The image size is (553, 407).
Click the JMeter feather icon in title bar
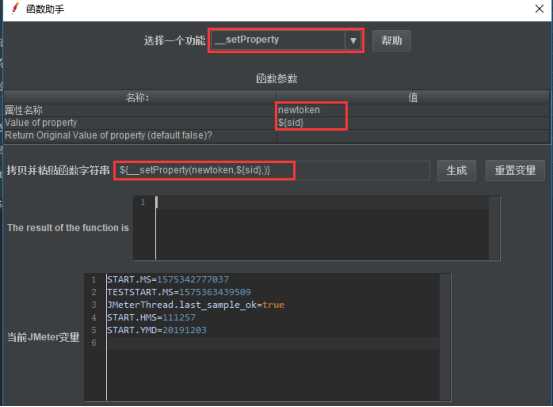[x=14, y=8]
